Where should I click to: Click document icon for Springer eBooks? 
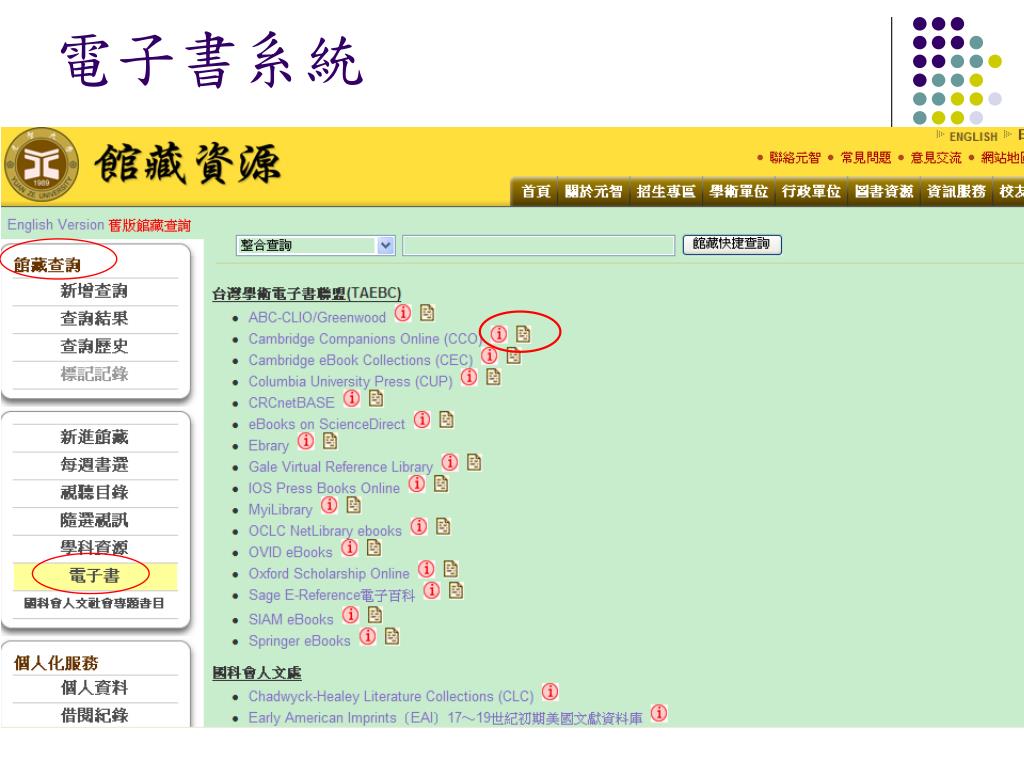coord(392,637)
